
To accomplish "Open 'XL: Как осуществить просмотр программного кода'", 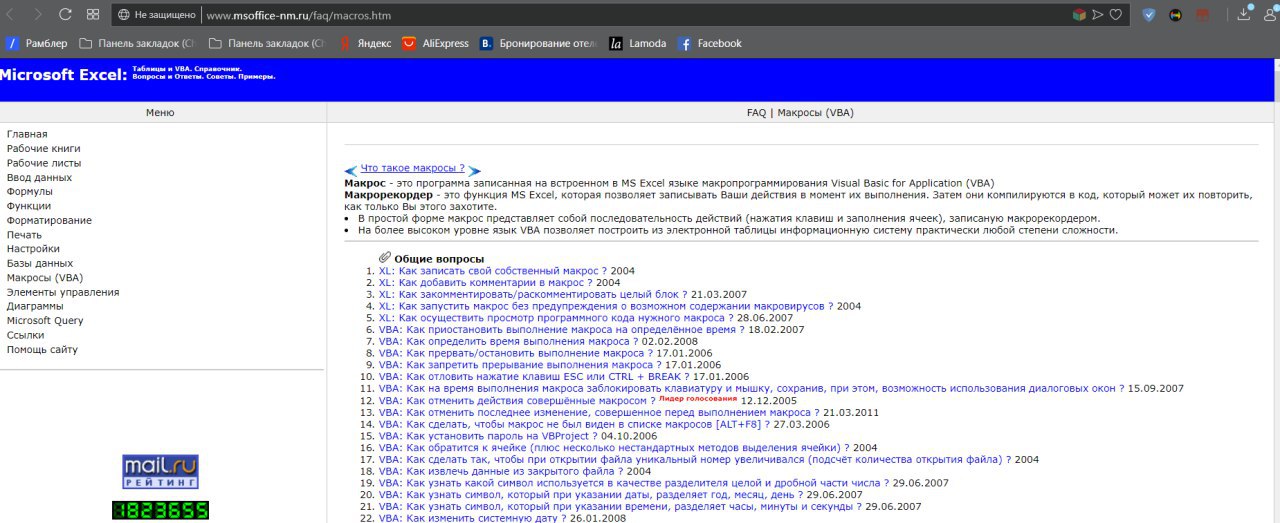I will 558,318.
